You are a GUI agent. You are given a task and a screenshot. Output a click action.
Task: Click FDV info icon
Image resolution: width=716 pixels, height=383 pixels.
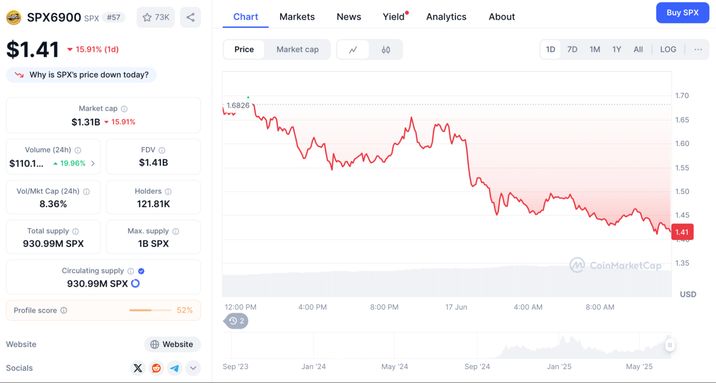tap(162, 150)
